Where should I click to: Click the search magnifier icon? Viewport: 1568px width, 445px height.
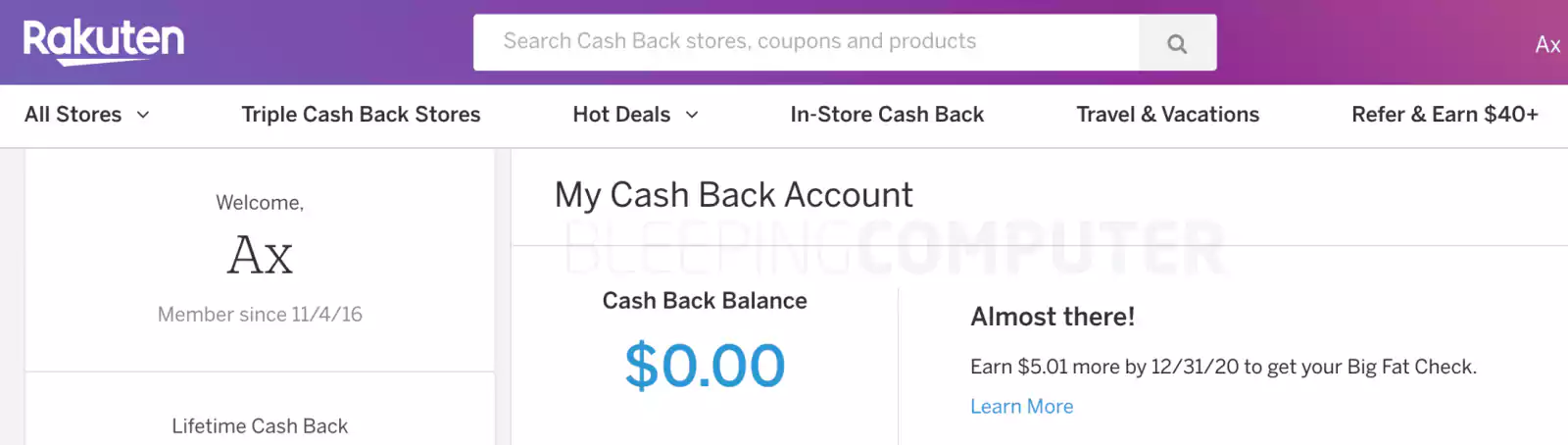1177,43
